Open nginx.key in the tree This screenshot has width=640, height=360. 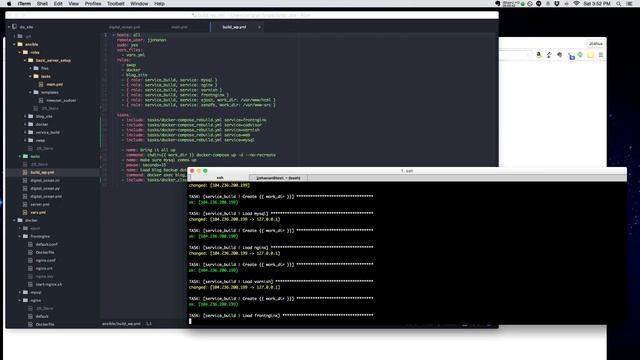pos(44,276)
